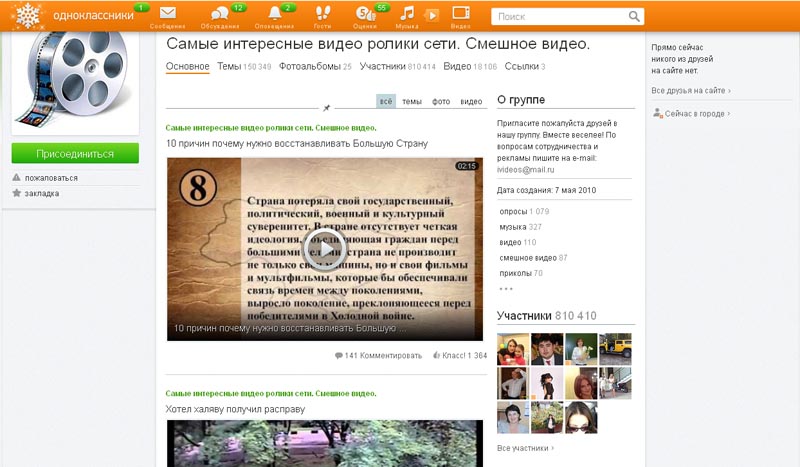Click the music play button in the header

pos(432,15)
